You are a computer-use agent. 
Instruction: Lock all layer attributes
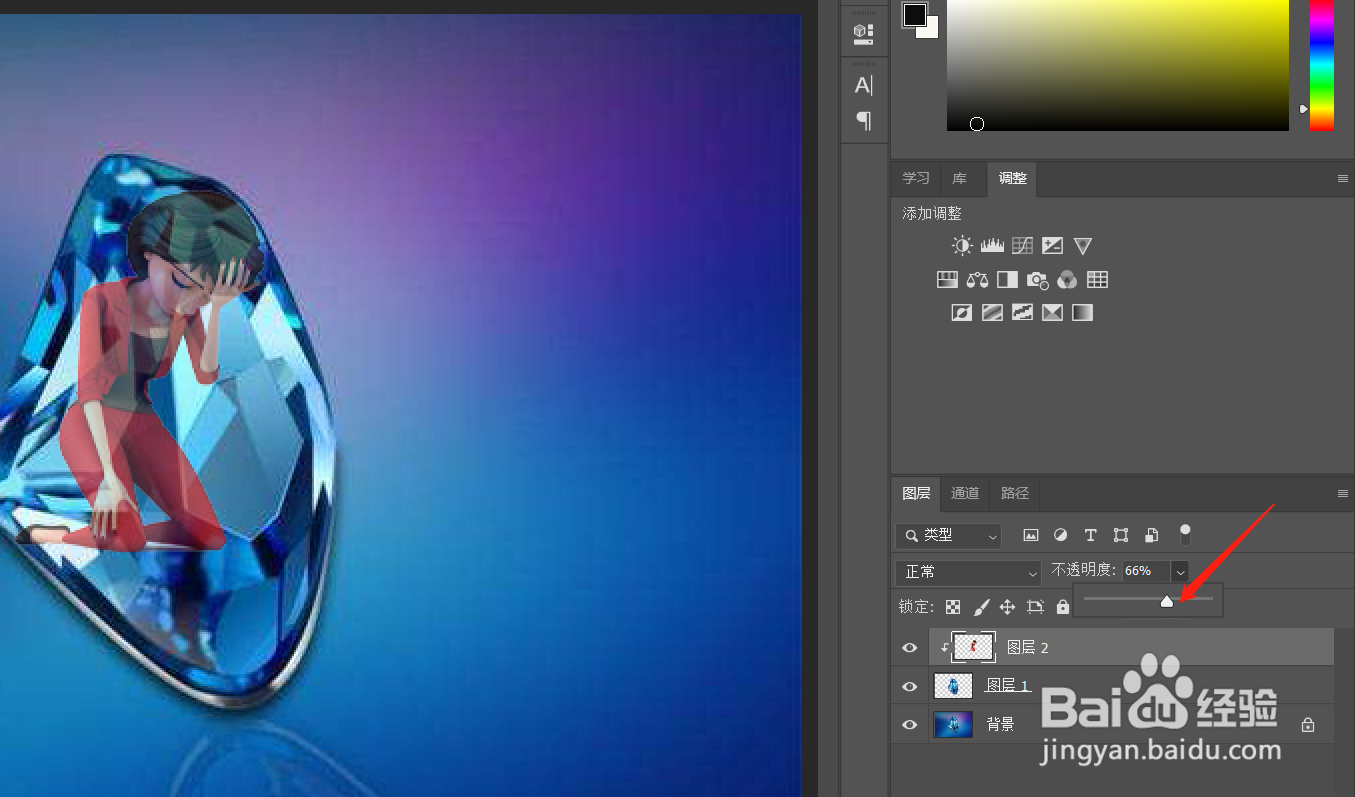(x=1063, y=607)
